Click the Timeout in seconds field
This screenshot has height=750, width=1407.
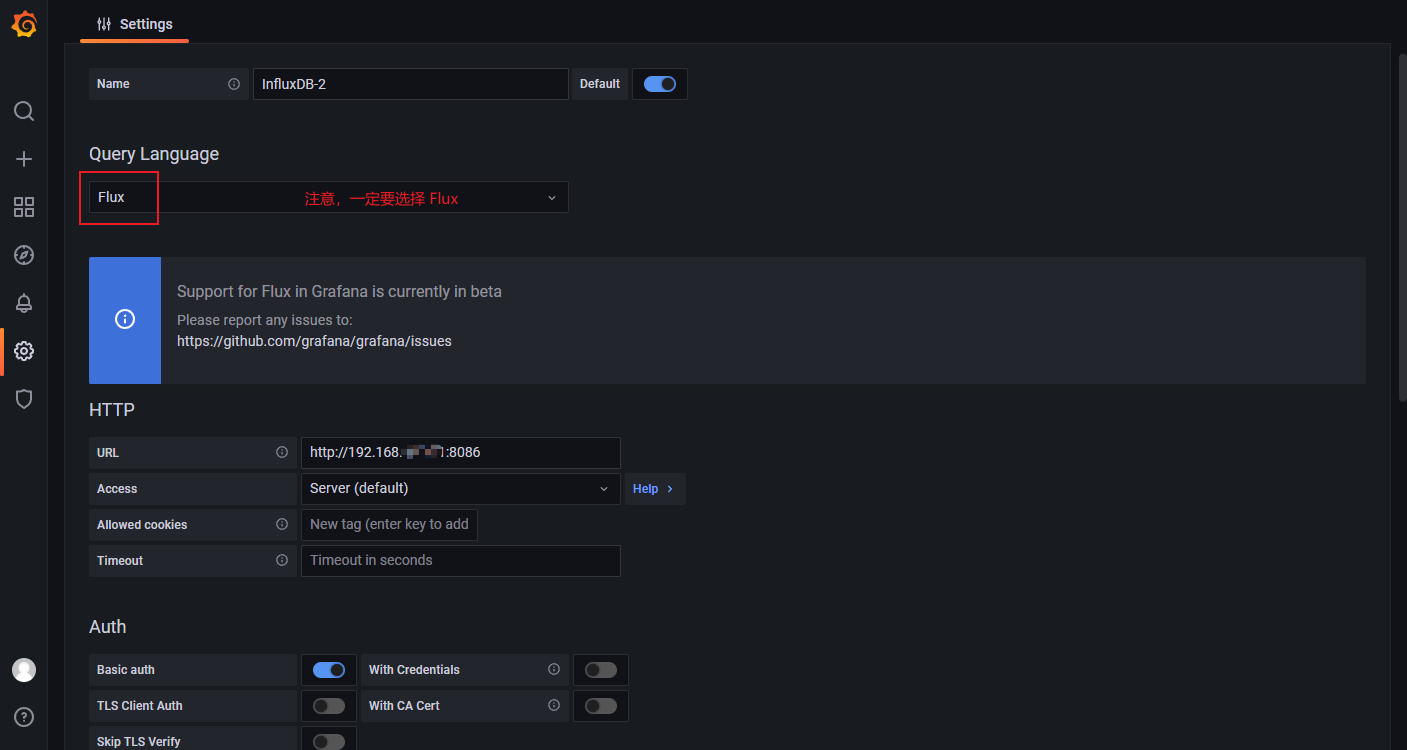pos(461,561)
